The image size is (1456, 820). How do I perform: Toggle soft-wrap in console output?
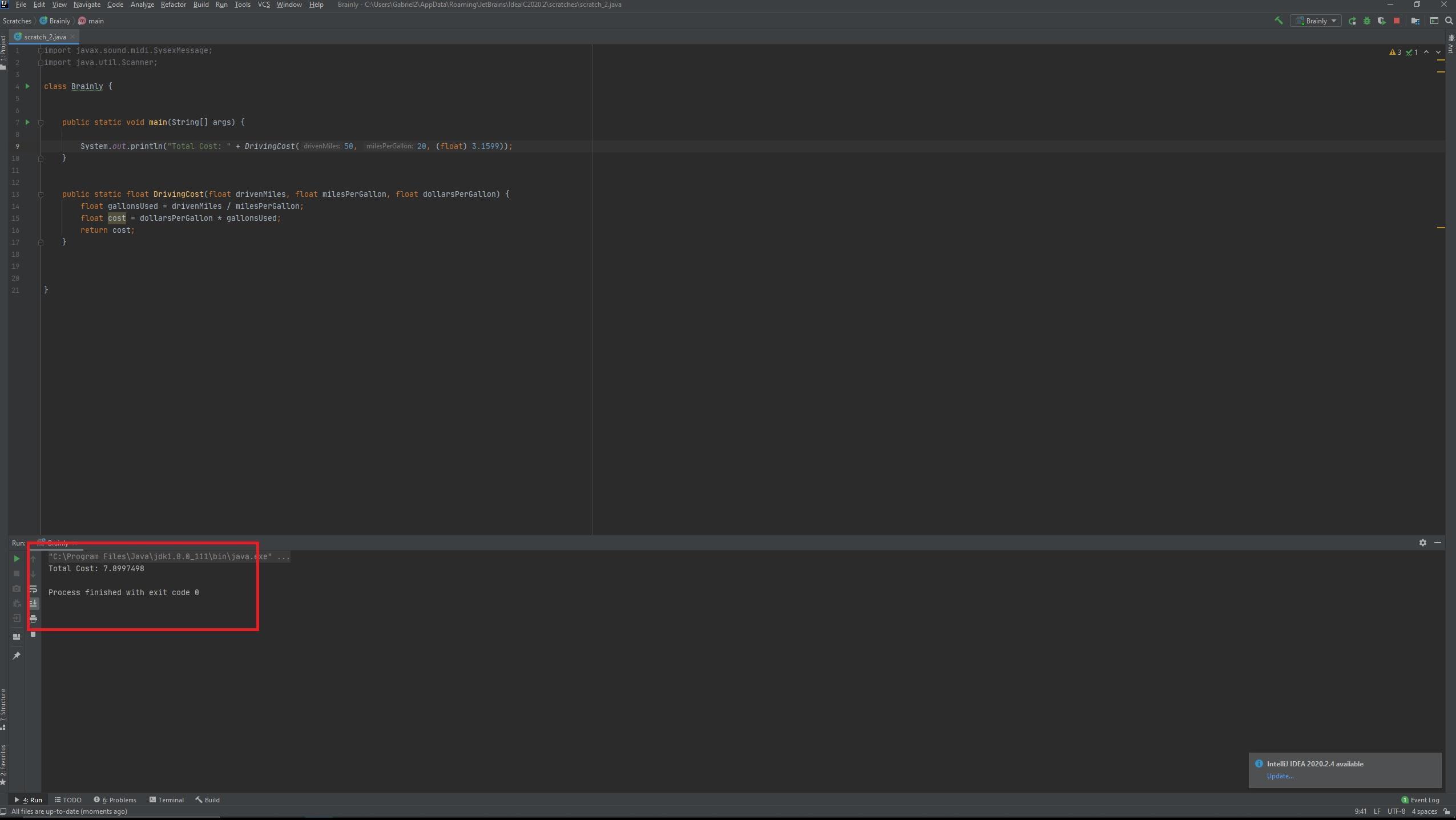pos(33,589)
